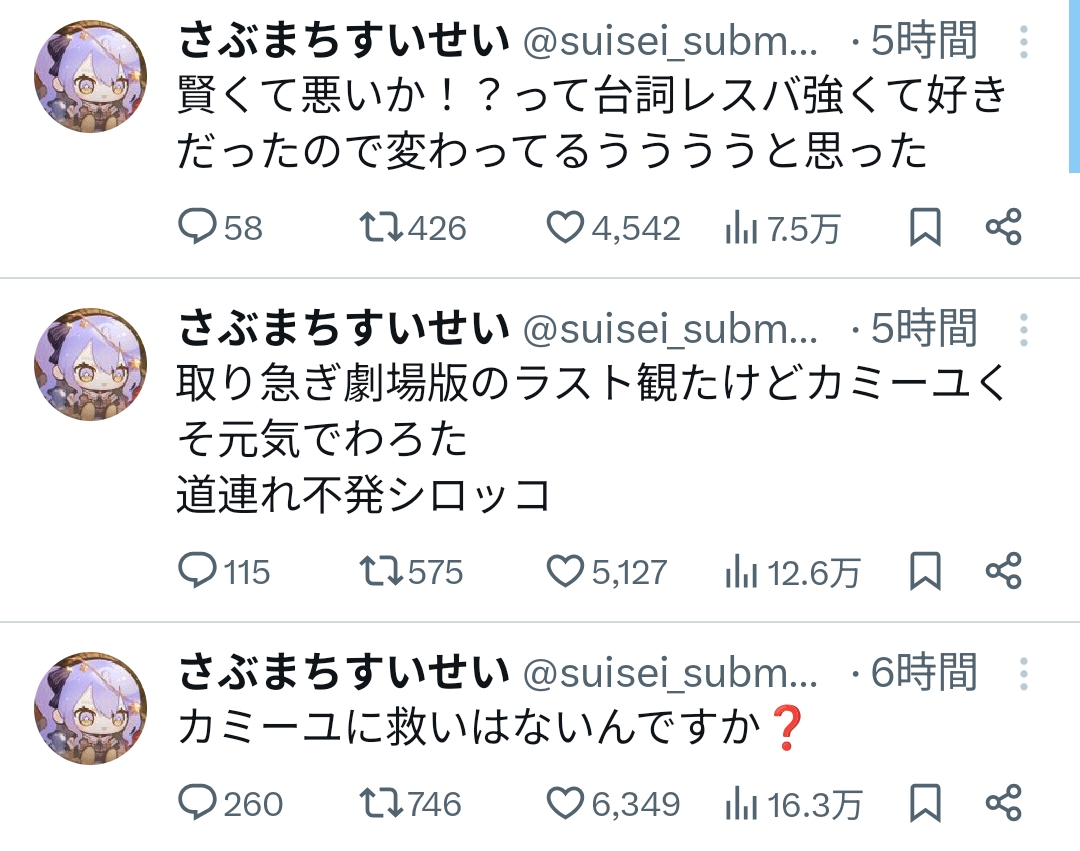Like the tweet with 6,349 likes
This screenshot has width=1080, height=851.
(x=565, y=803)
